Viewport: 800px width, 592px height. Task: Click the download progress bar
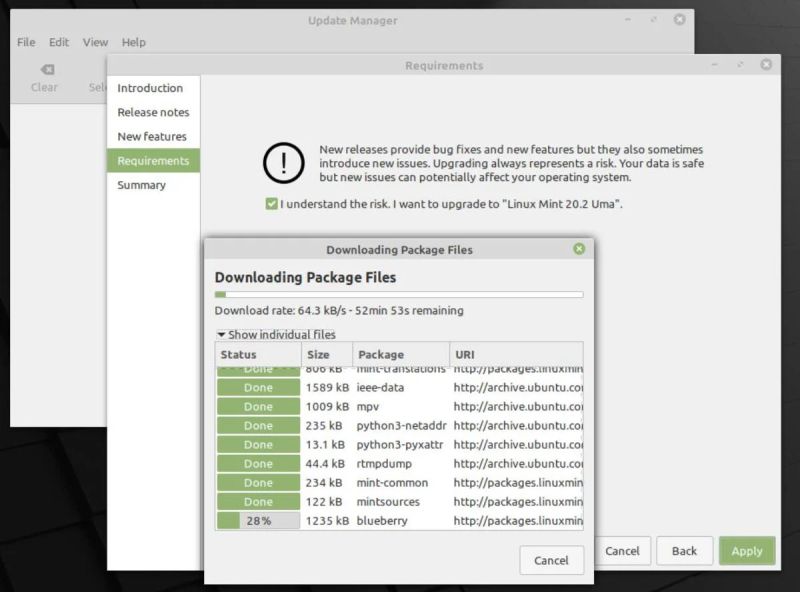pyautogui.click(x=397, y=294)
